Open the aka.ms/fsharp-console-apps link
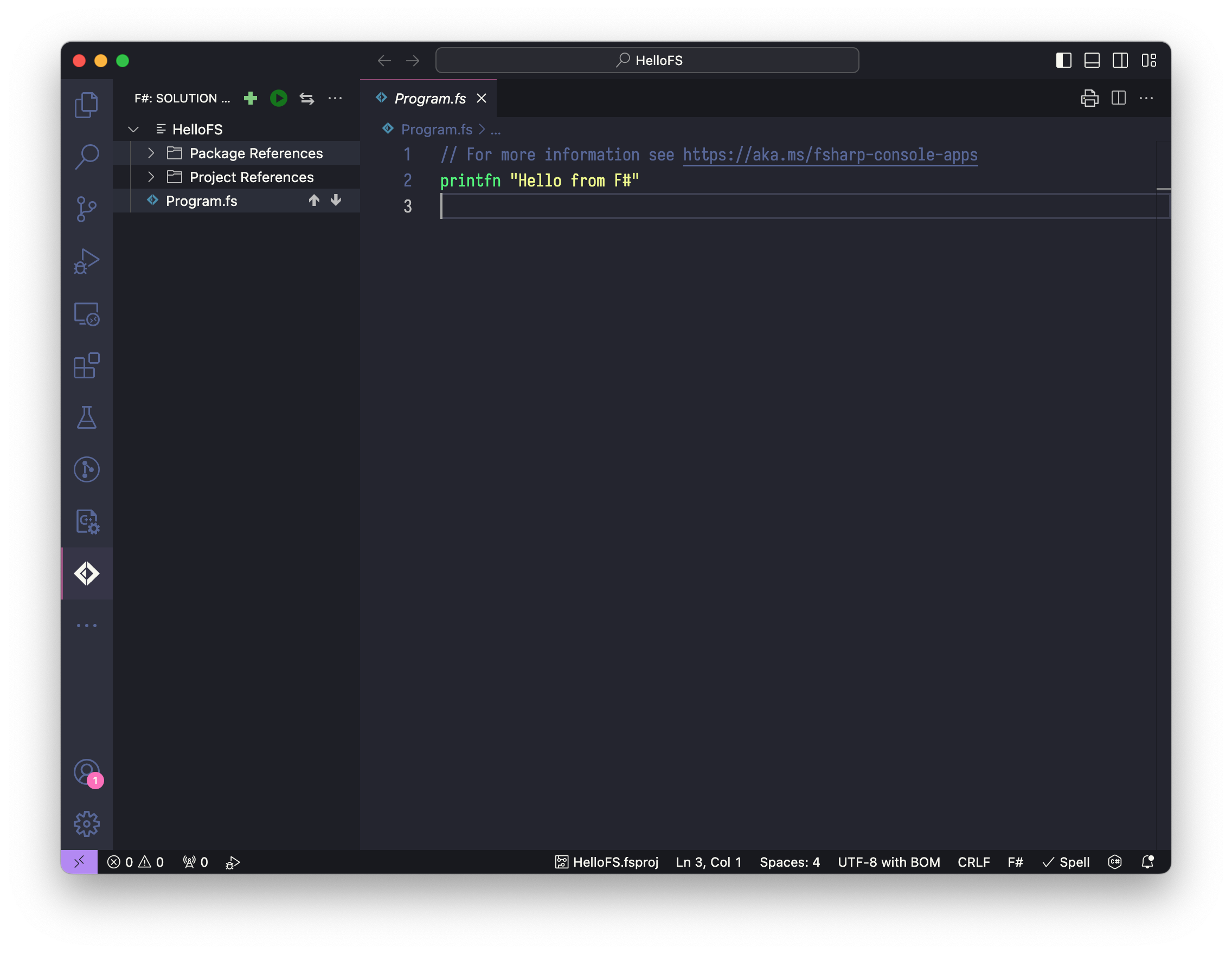1232x954 pixels. pos(830,154)
